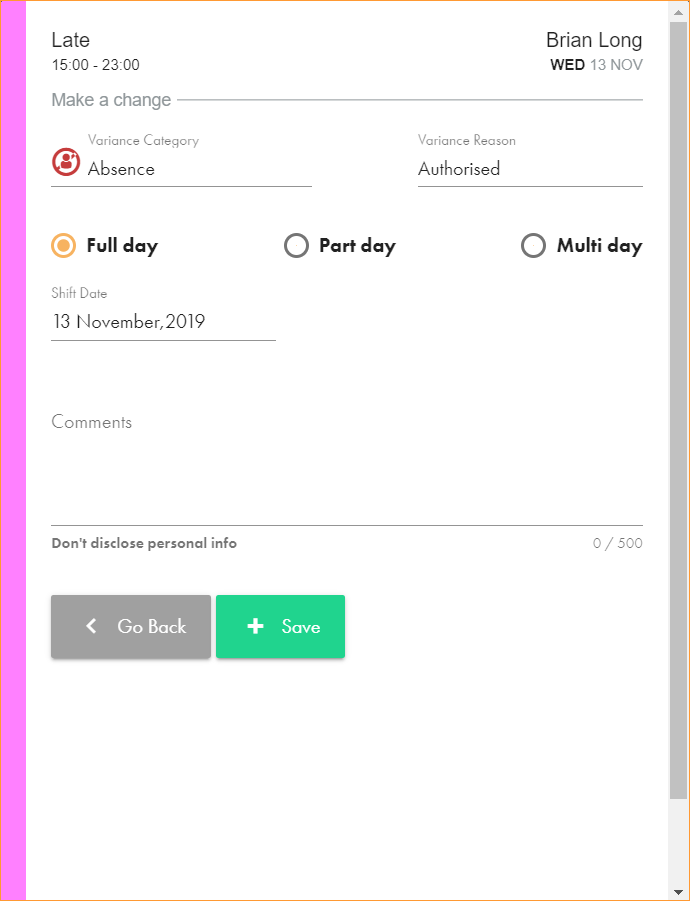Click the Make a change section heading

111,100
